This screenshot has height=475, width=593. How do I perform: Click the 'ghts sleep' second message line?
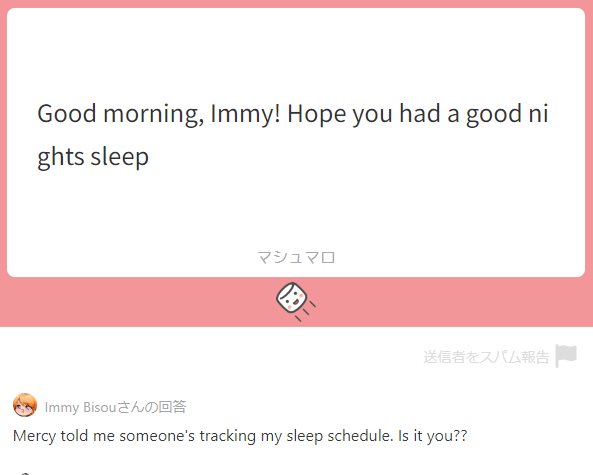[93, 157]
